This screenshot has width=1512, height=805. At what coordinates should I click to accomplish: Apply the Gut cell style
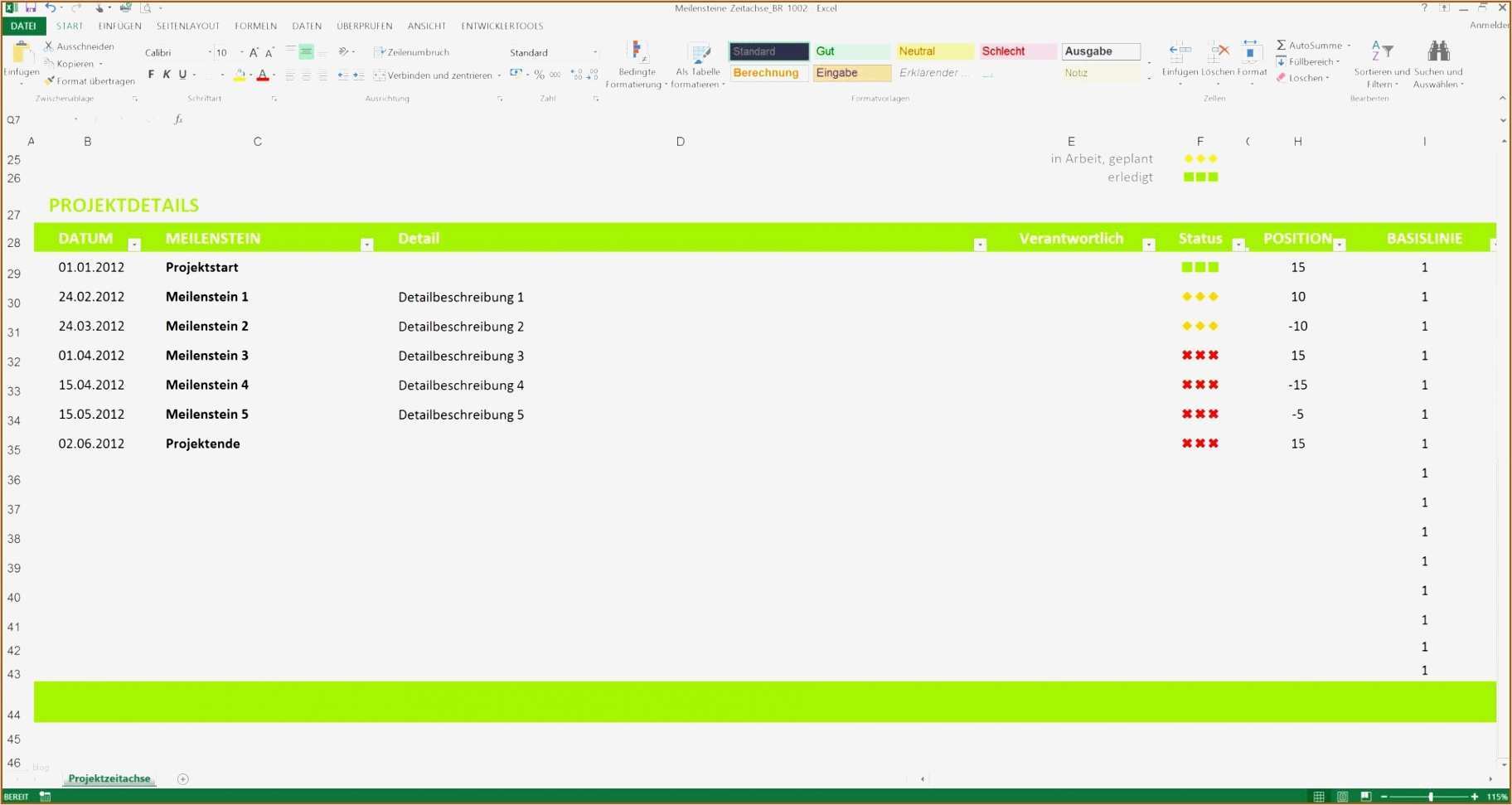click(851, 51)
